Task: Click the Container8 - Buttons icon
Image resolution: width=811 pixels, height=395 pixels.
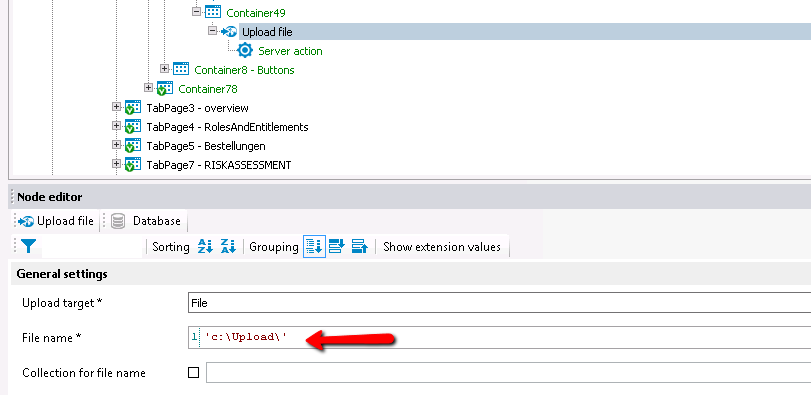Action: click(181, 69)
